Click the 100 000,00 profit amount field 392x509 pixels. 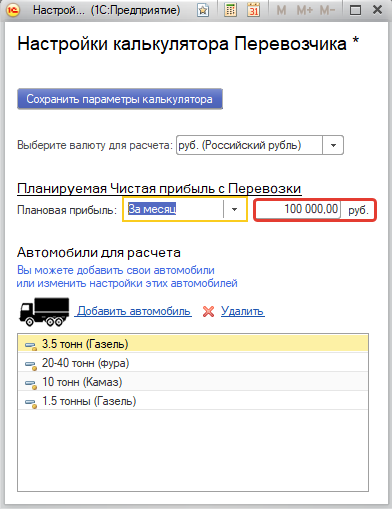tap(298, 209)
